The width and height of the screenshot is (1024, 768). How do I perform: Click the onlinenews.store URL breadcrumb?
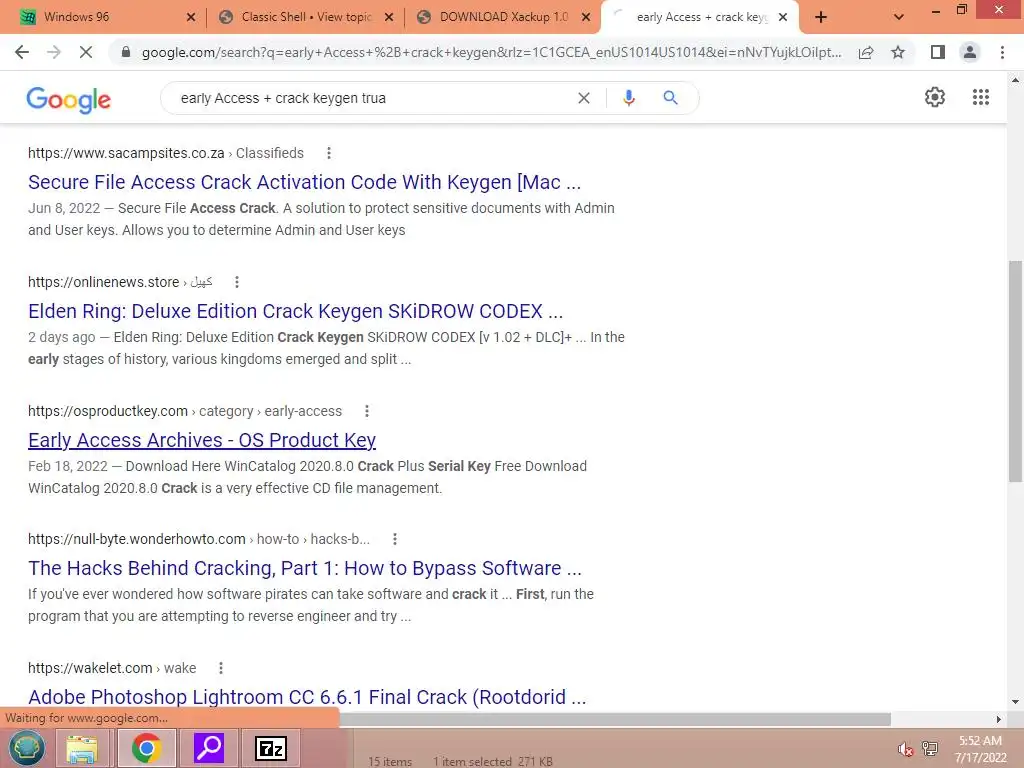pyautogui.click(x=120, y=282)
